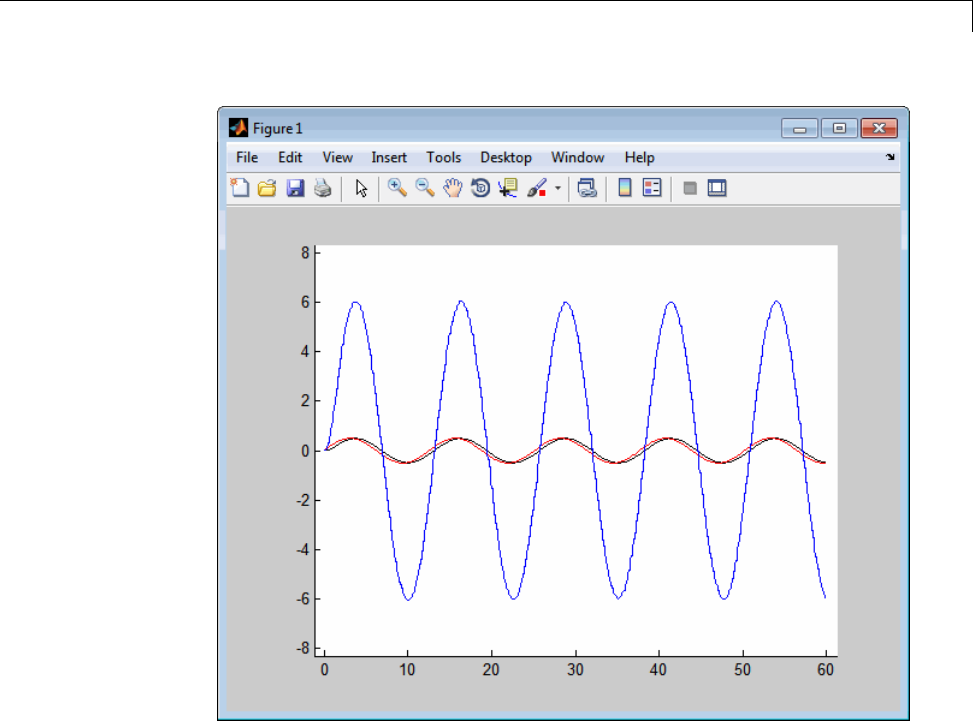
Task: Click the y-axis label 8
Action: coord(305,253)
